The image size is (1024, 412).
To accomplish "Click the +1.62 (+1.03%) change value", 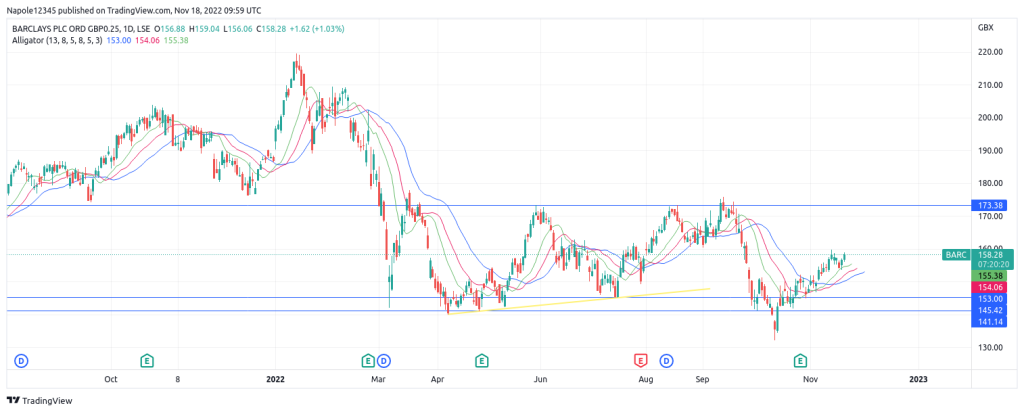I will point(319,29).
